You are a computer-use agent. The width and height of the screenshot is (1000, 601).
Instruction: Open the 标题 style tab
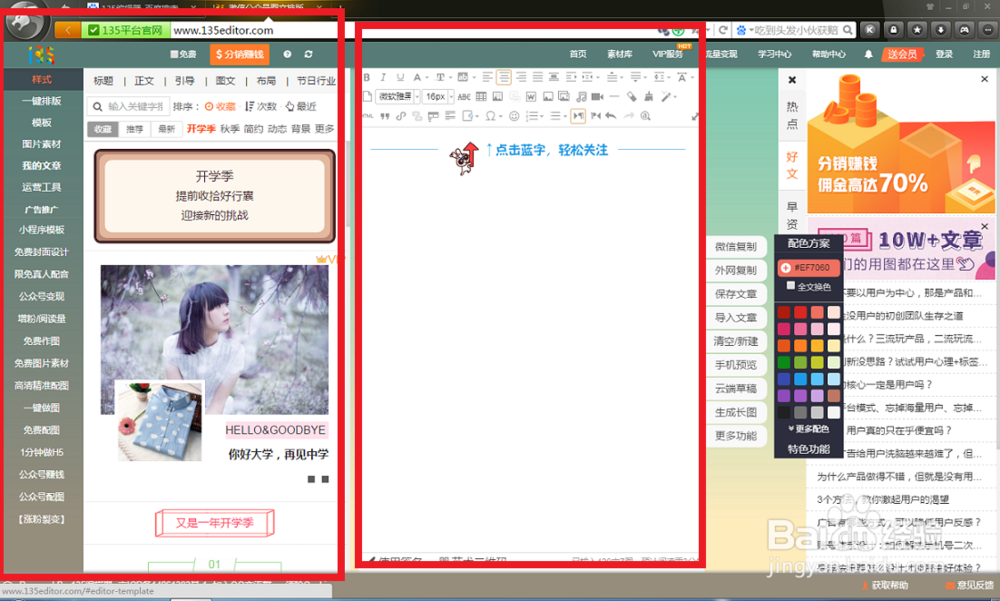click(x=103, y=80)
